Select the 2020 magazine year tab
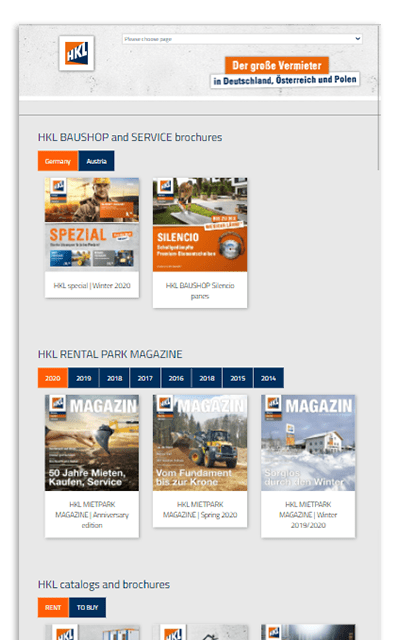The width and height of the screenshot is (400, 640). (53, 378)
